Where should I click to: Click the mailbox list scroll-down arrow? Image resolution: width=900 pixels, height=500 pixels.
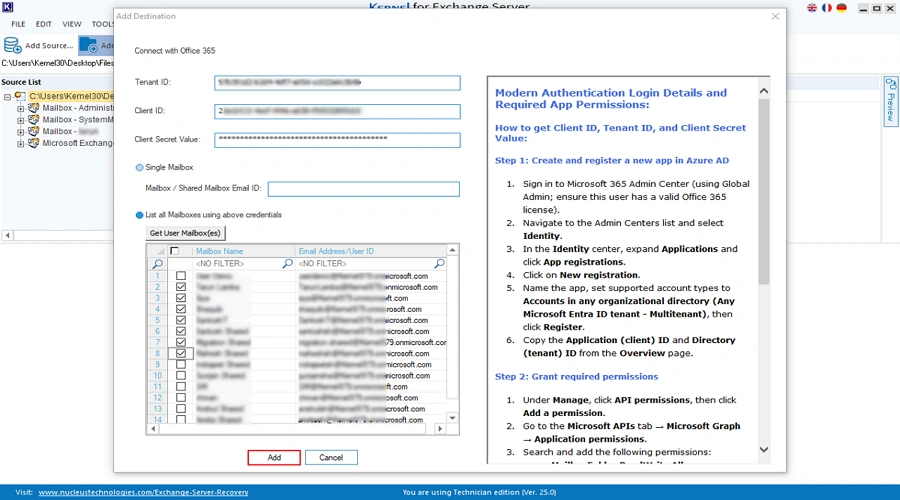452,418
